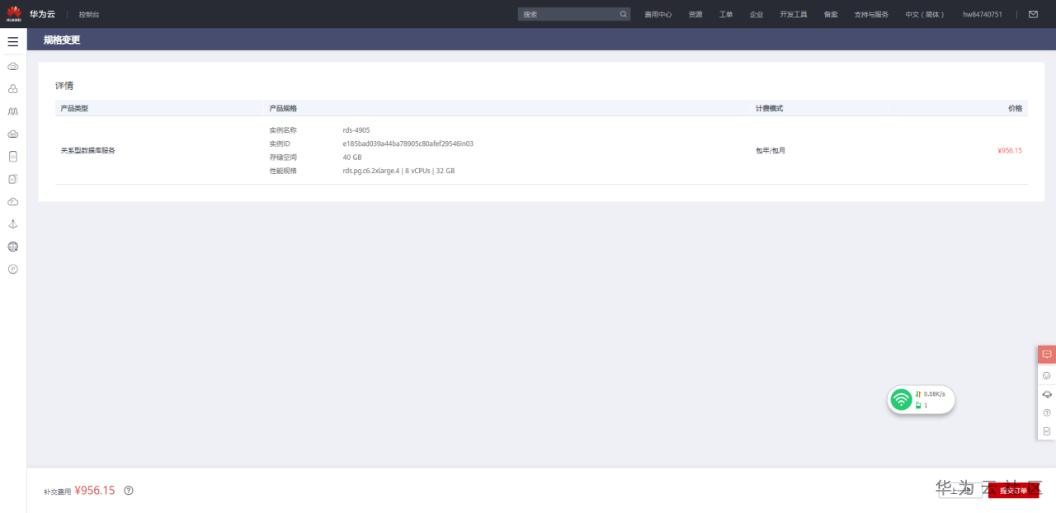This screenshot has height=513, width=1056.
Task: Click the question mark icon on right panel
Action: tap(1047, 413)
